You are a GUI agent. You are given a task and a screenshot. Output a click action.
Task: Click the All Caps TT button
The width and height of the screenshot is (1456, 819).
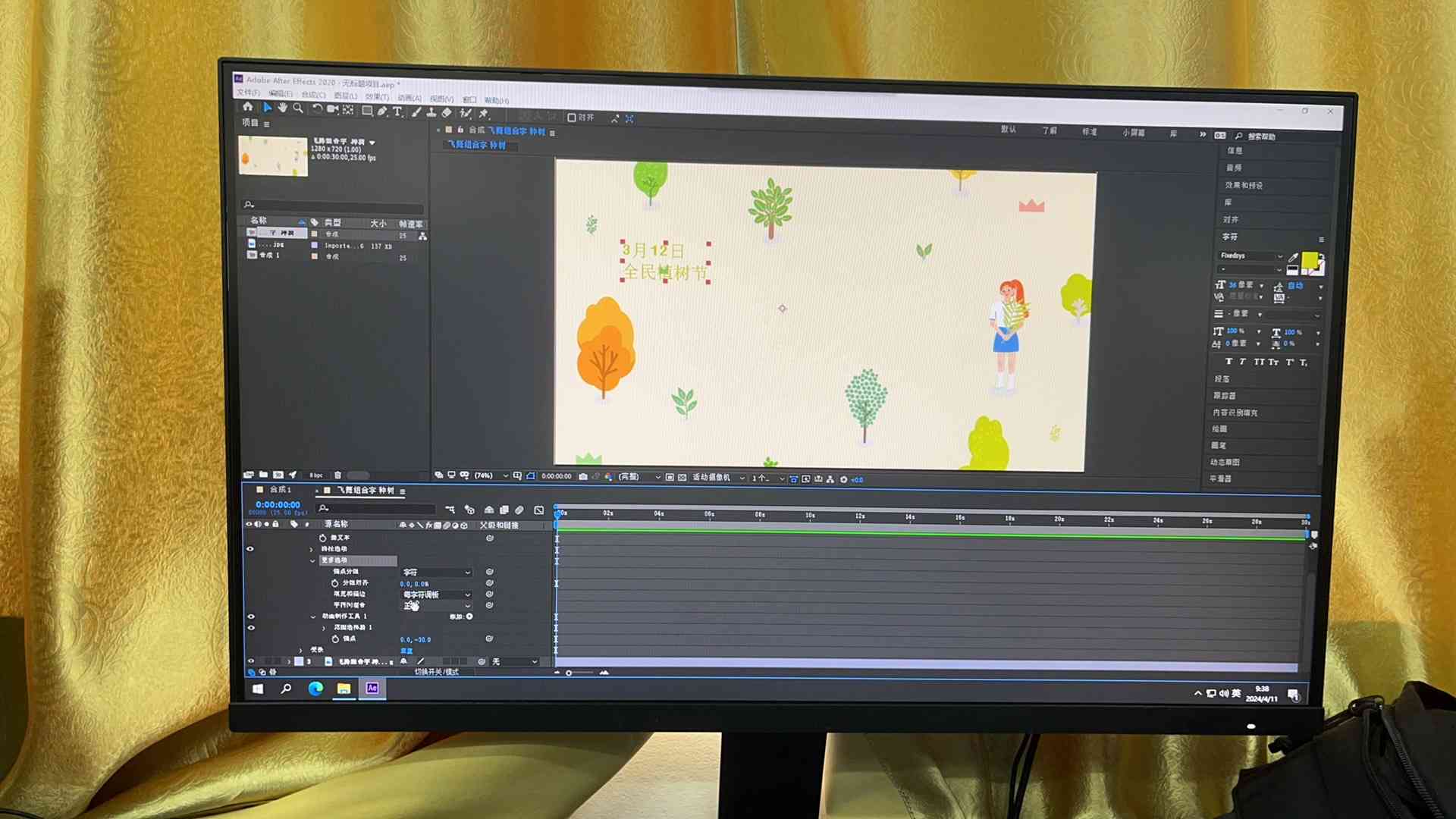pyautogui.click(x=1259, y=362)
